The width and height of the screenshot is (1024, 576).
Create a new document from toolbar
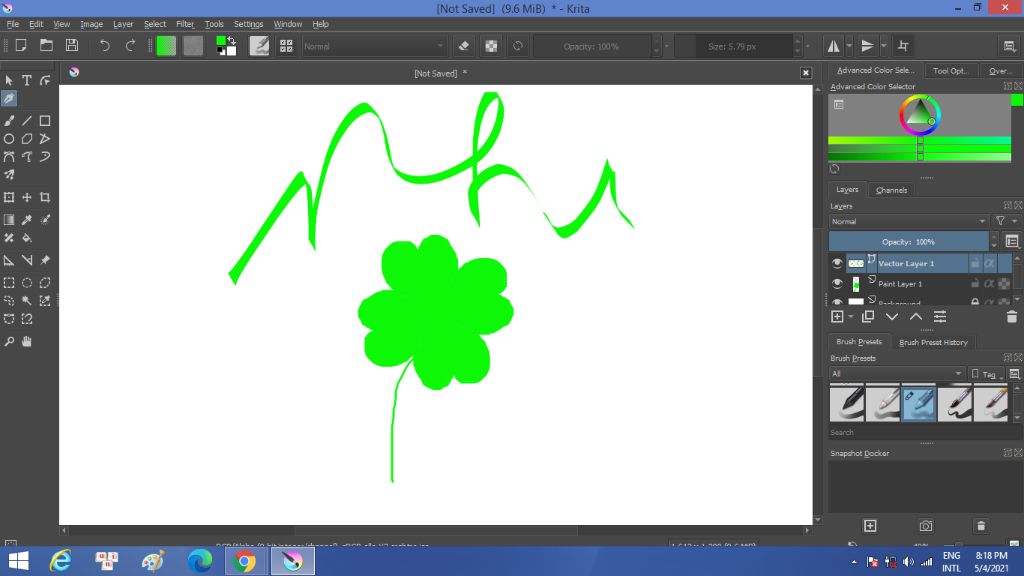tap(21, 46)
